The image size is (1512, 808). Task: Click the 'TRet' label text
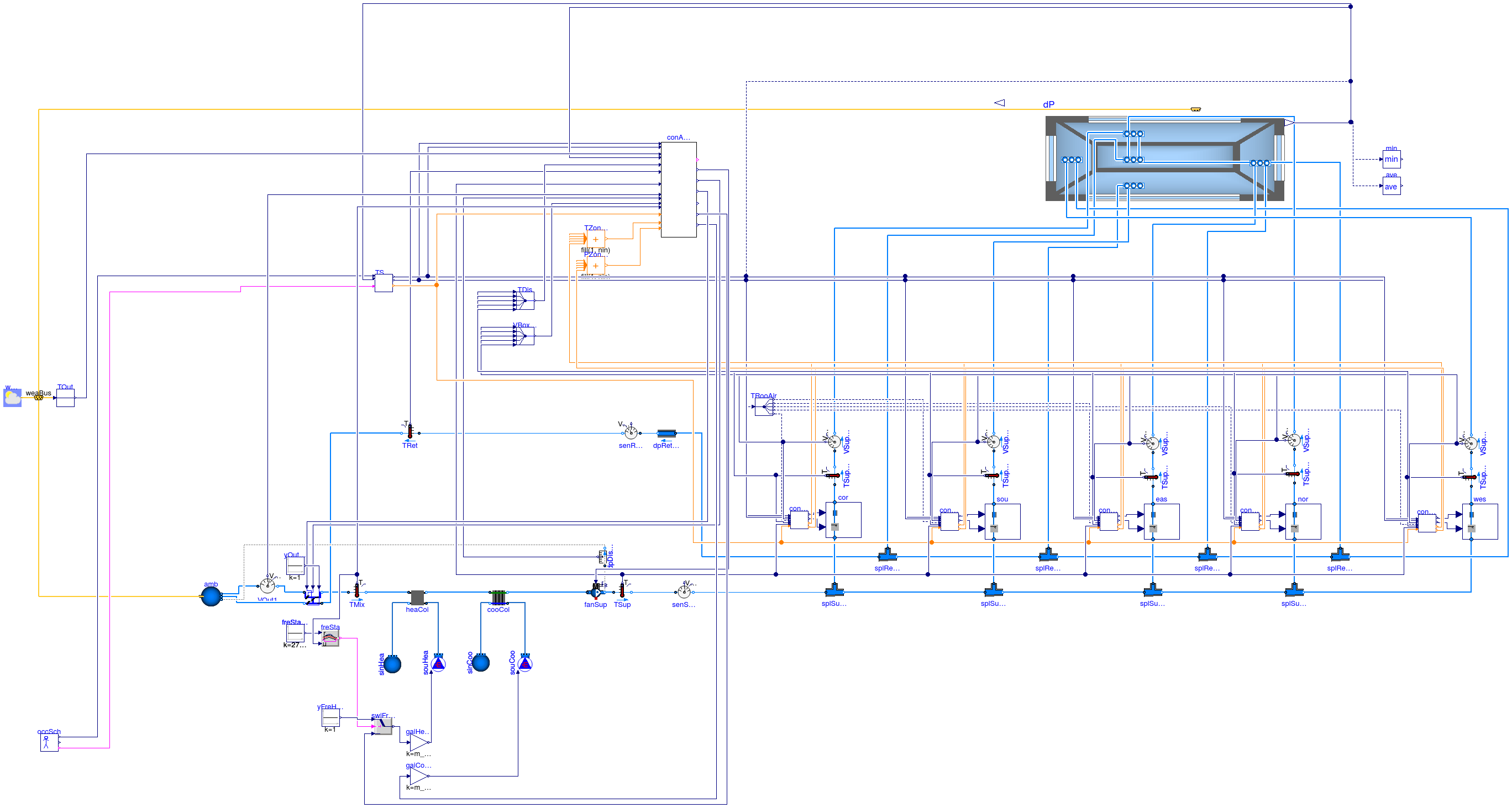[410, 446]
